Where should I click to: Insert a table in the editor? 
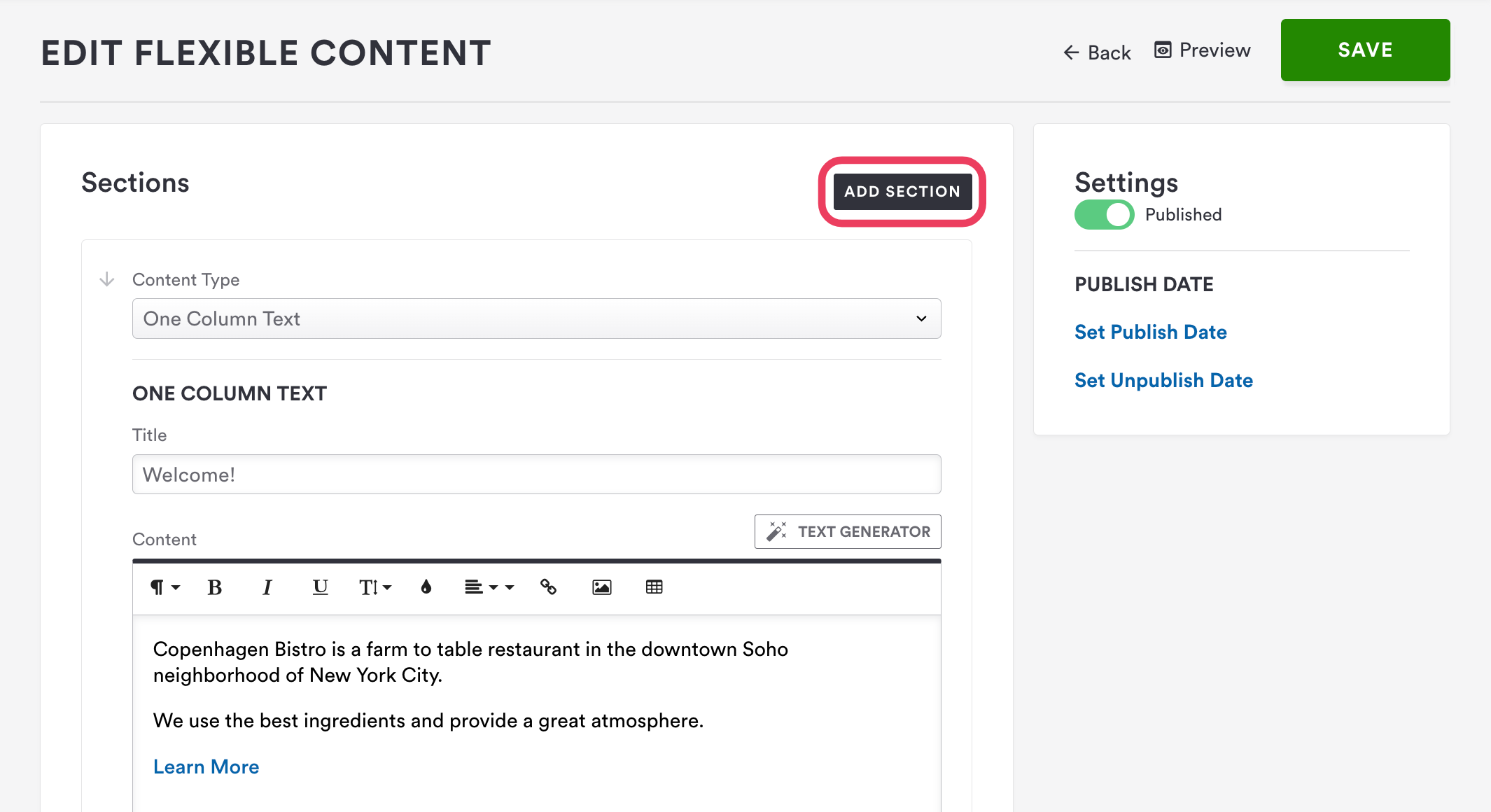(654, 587)
